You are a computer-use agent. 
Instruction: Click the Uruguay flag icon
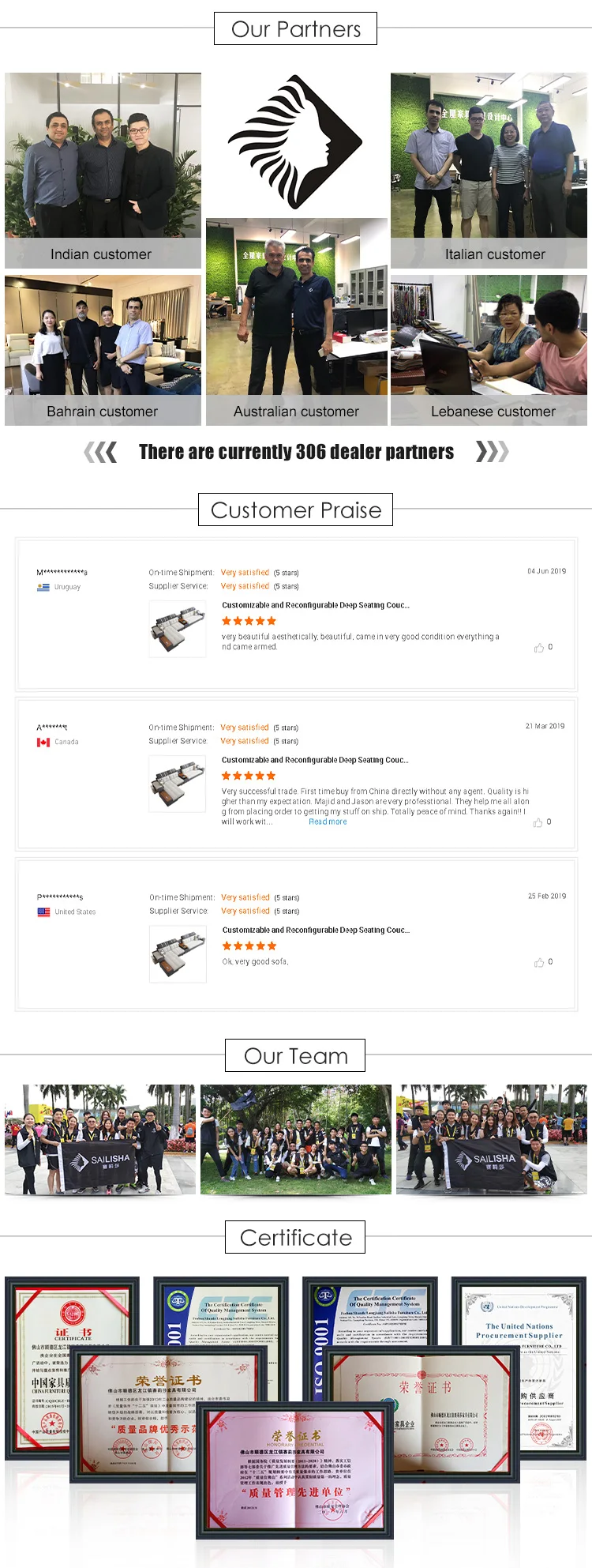tap(43, 587)
